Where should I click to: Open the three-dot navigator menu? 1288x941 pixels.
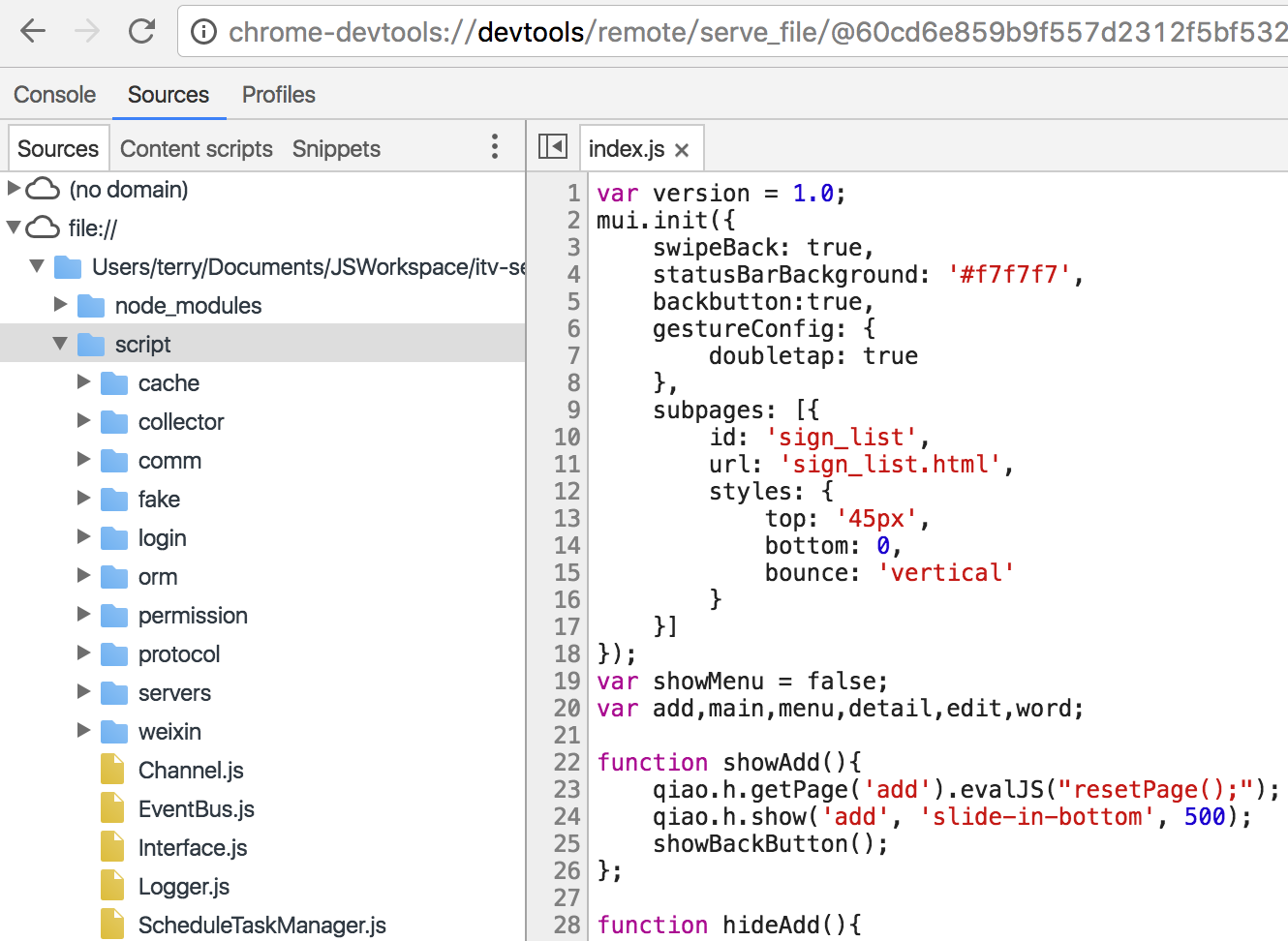click(495, 147)
